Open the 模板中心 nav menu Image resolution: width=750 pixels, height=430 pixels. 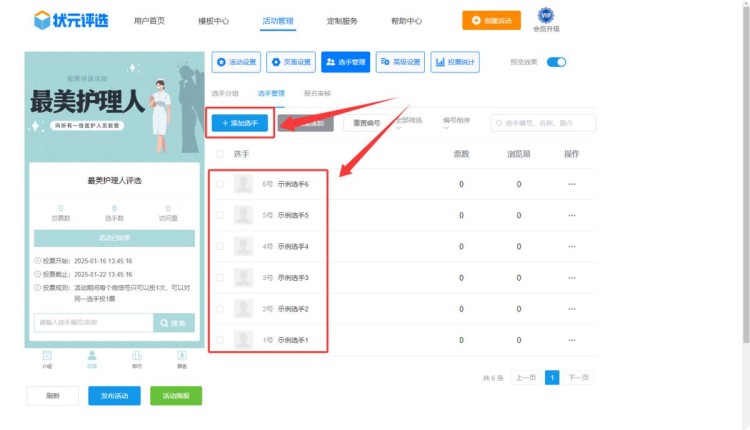(x=213, y=20)
